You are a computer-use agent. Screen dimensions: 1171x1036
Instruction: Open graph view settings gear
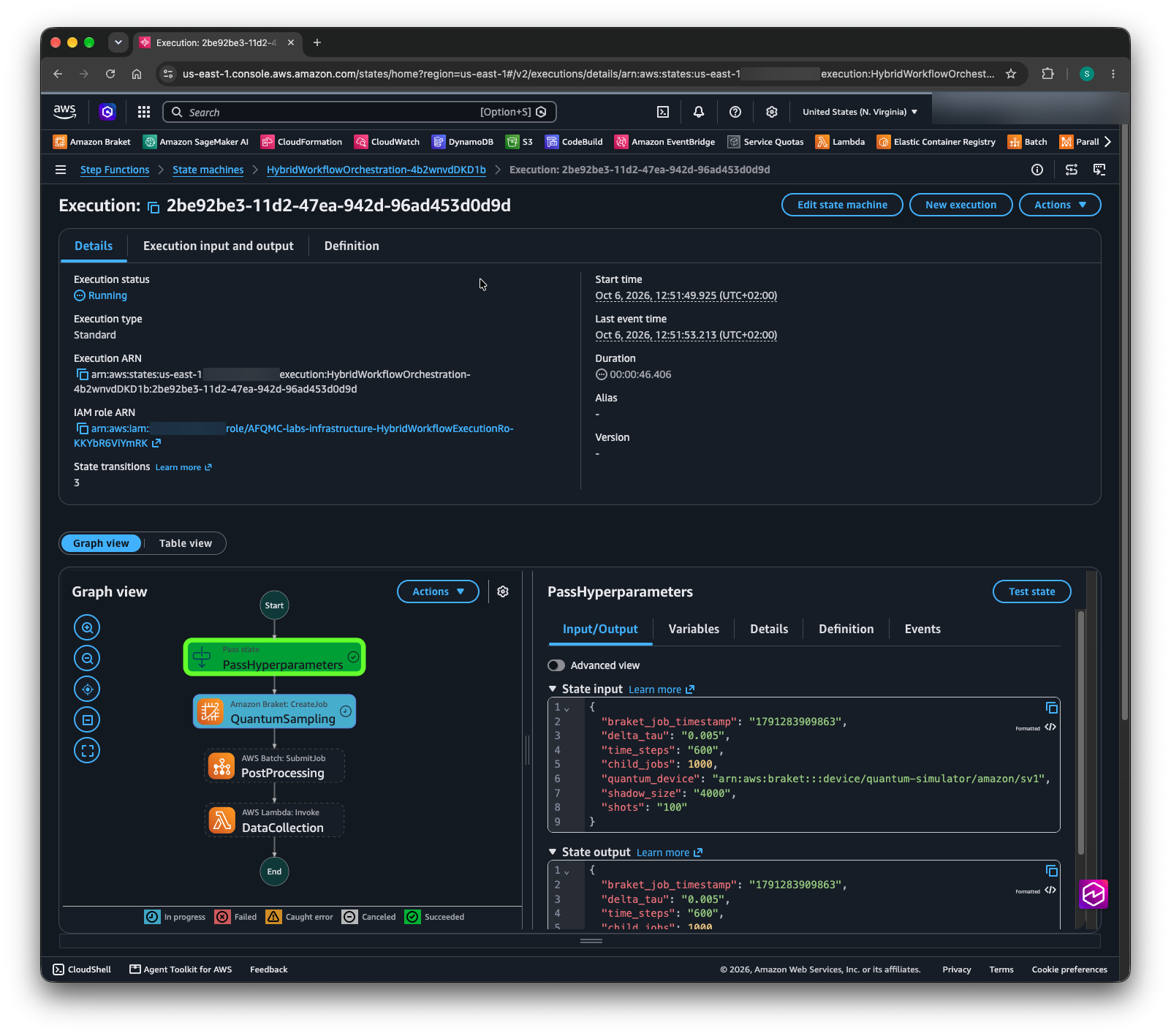(503, 591)
